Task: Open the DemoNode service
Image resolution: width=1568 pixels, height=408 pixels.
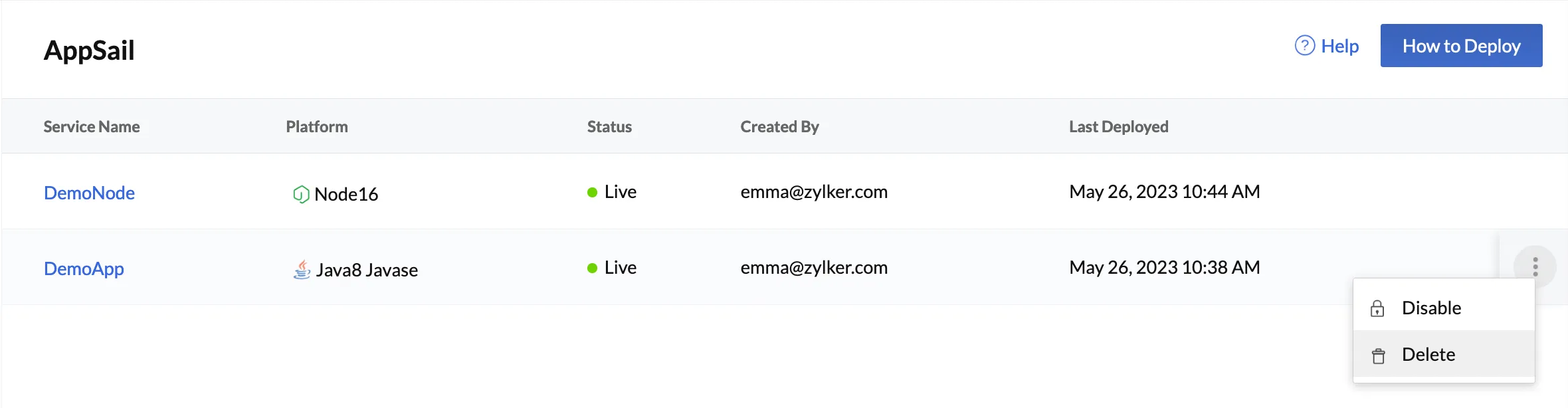Action: tap(90, 193)
